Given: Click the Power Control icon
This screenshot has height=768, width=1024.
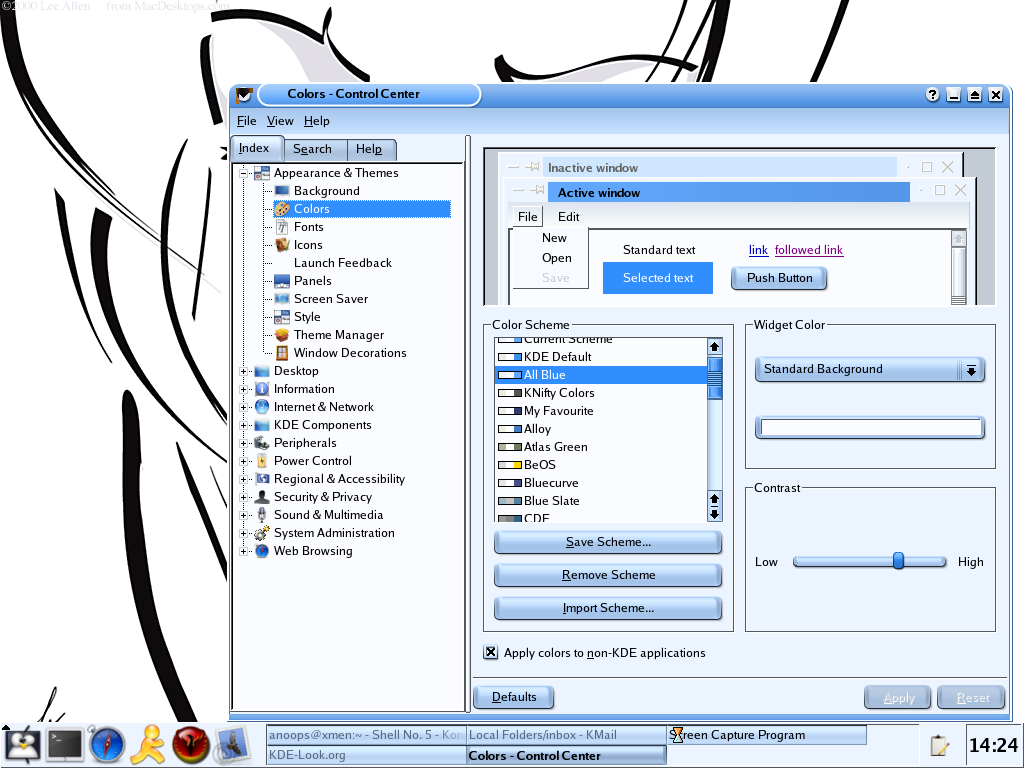Looking at the screenshot, I should coord(262,461).
